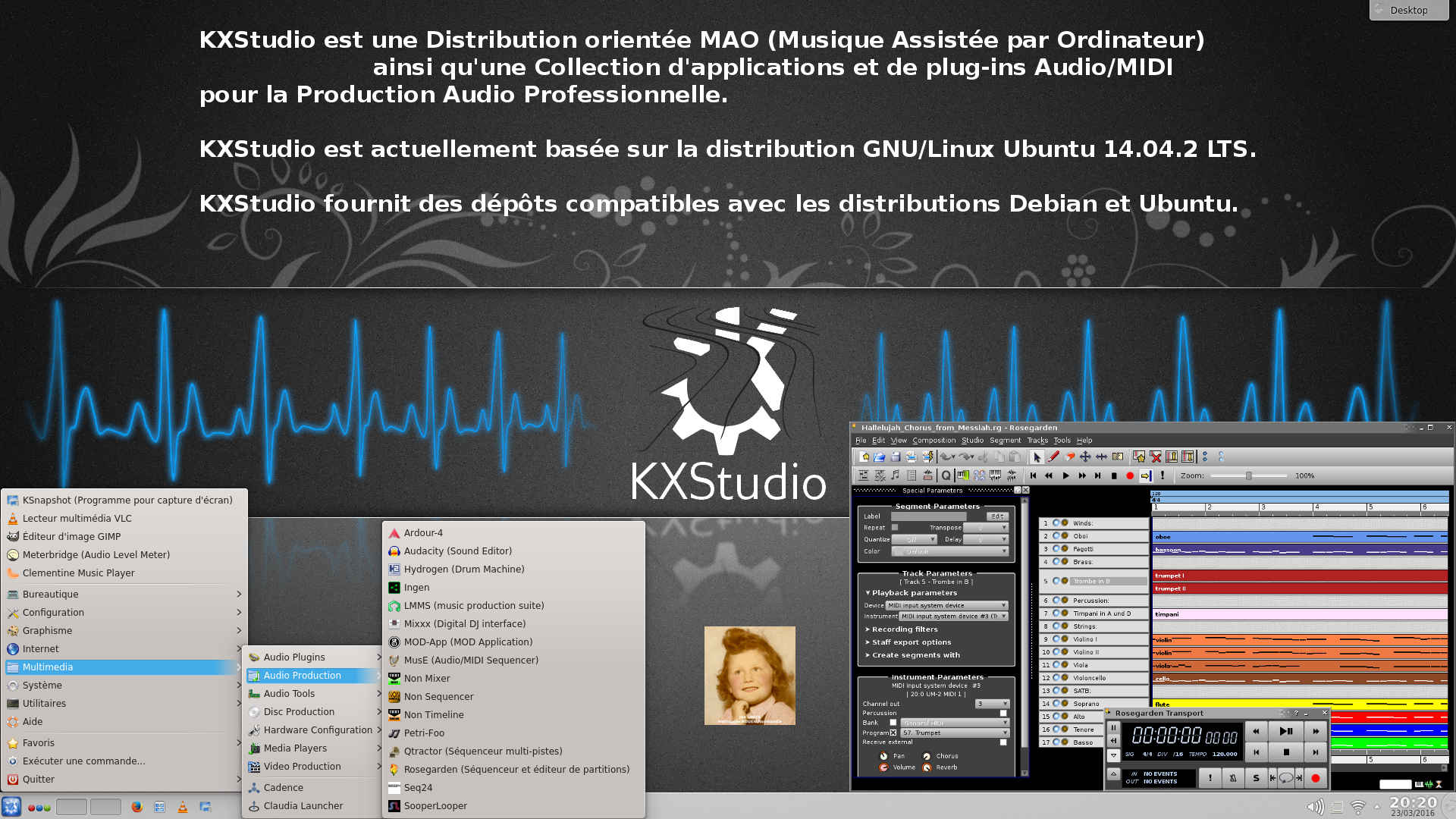Click the panic exclamation button in the toolbar
This screenshot has height=819, width=1456.
(1163, 475)
